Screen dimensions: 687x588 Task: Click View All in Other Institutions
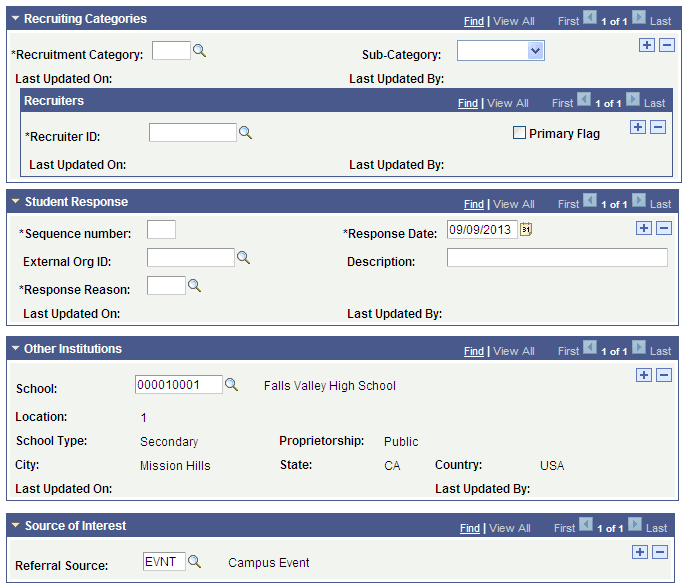[x=513, y=351]
